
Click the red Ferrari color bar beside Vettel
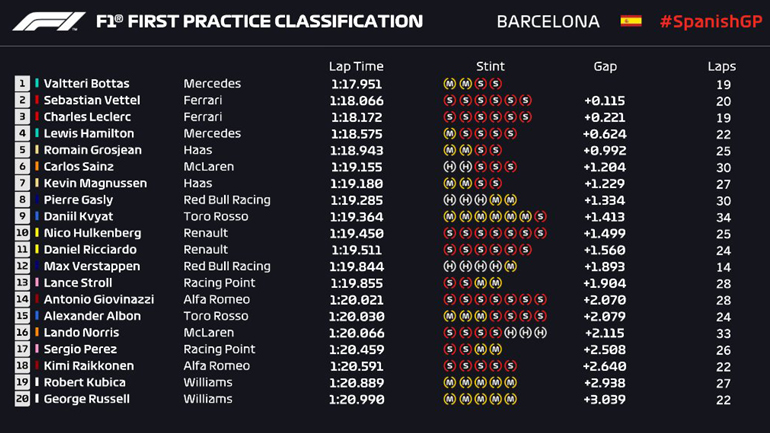[x=38, y=101]
